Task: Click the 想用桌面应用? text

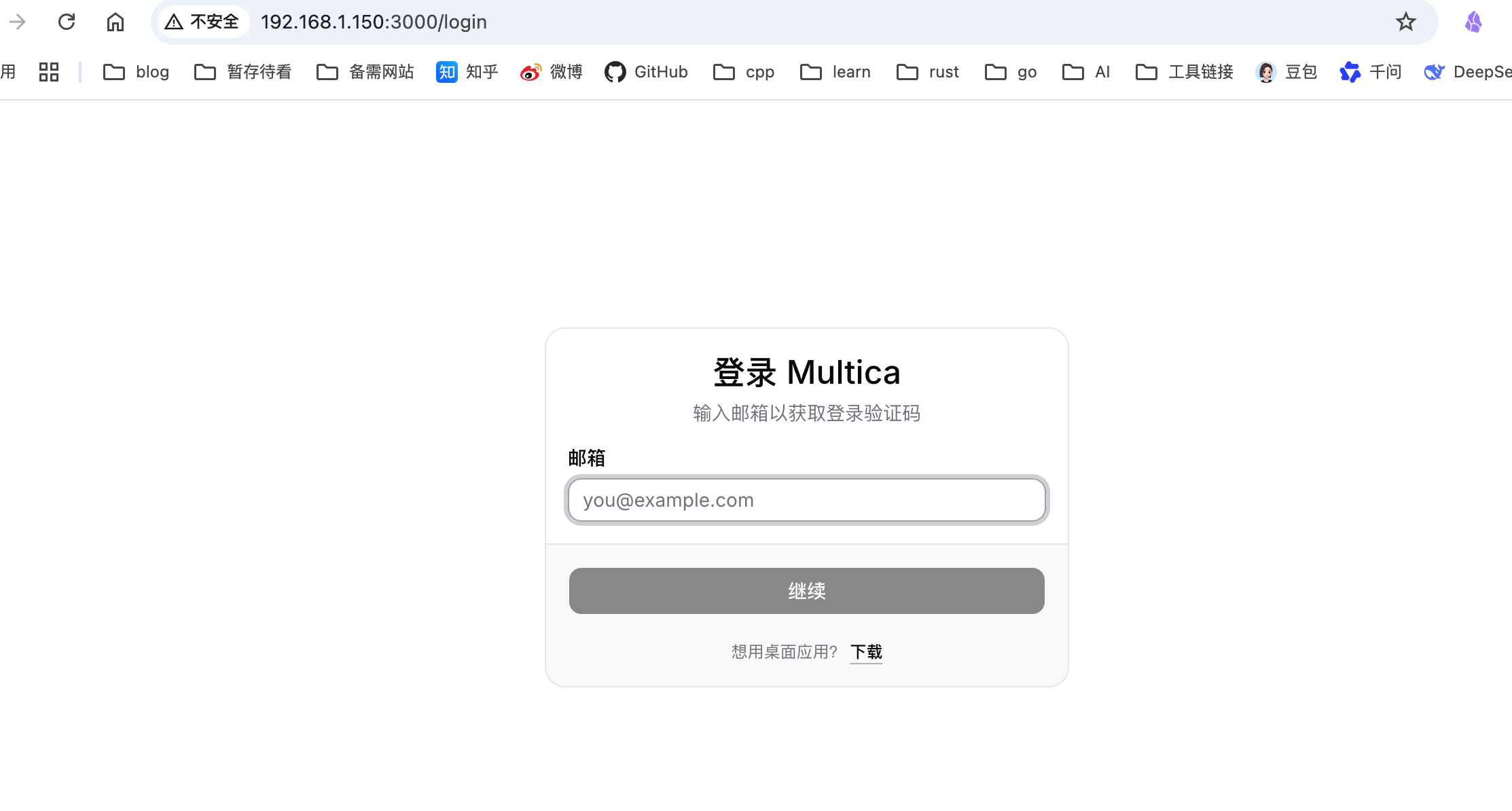Action: tap(785, 652)
